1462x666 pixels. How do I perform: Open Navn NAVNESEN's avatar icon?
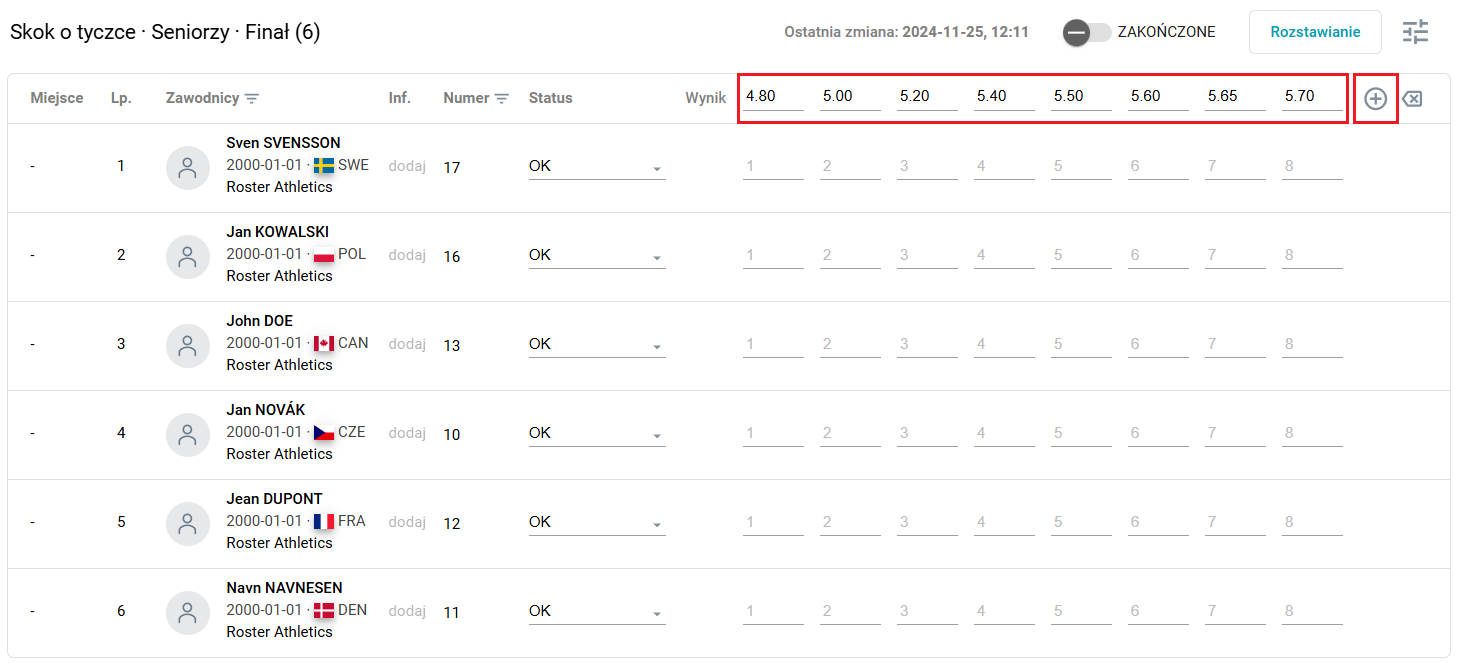coord(187,612)
